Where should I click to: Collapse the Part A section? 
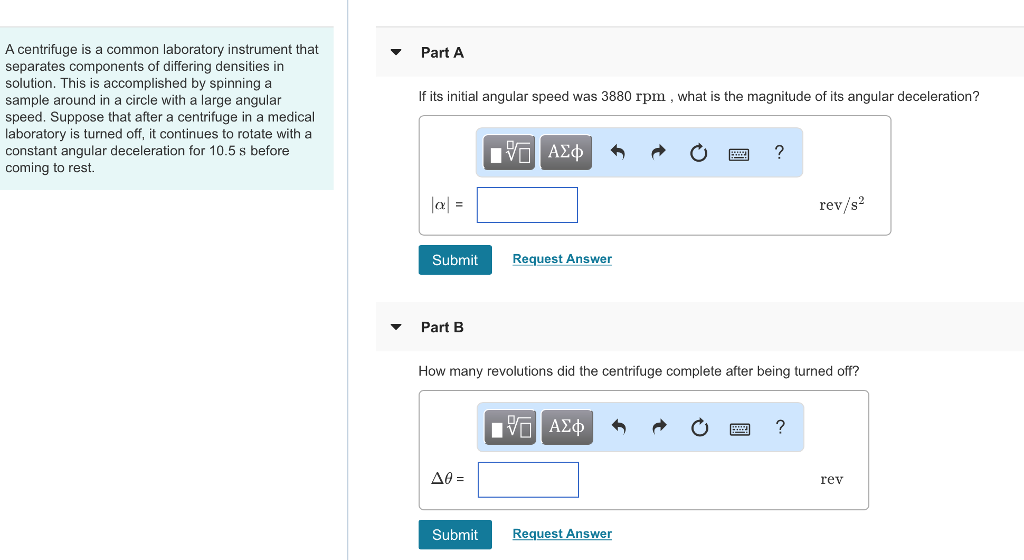click(396, 52)
